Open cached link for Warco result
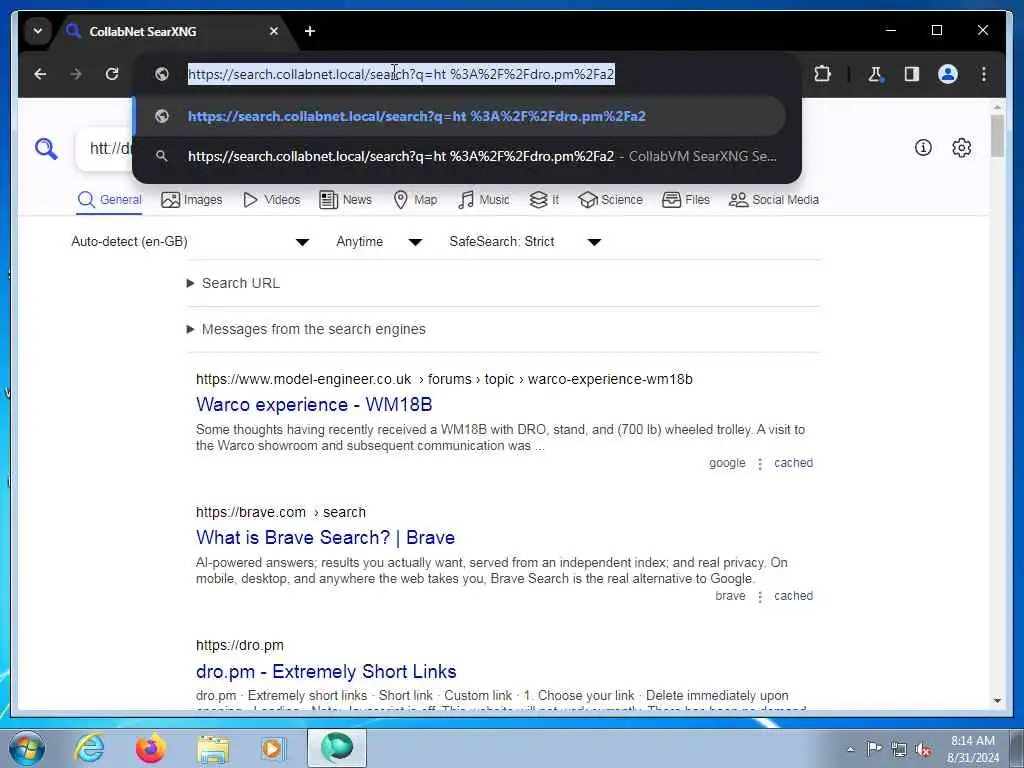Screen dimensions: 1024x768 (793, 463)
